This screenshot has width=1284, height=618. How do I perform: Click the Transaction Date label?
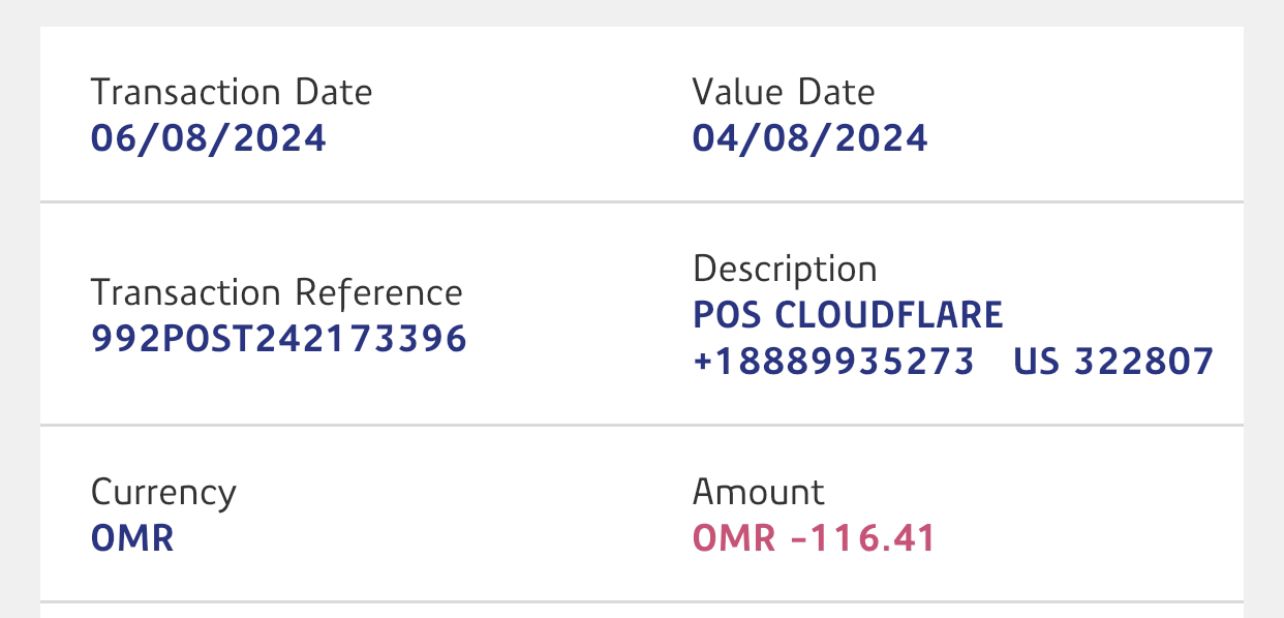(x=231, y=93)
